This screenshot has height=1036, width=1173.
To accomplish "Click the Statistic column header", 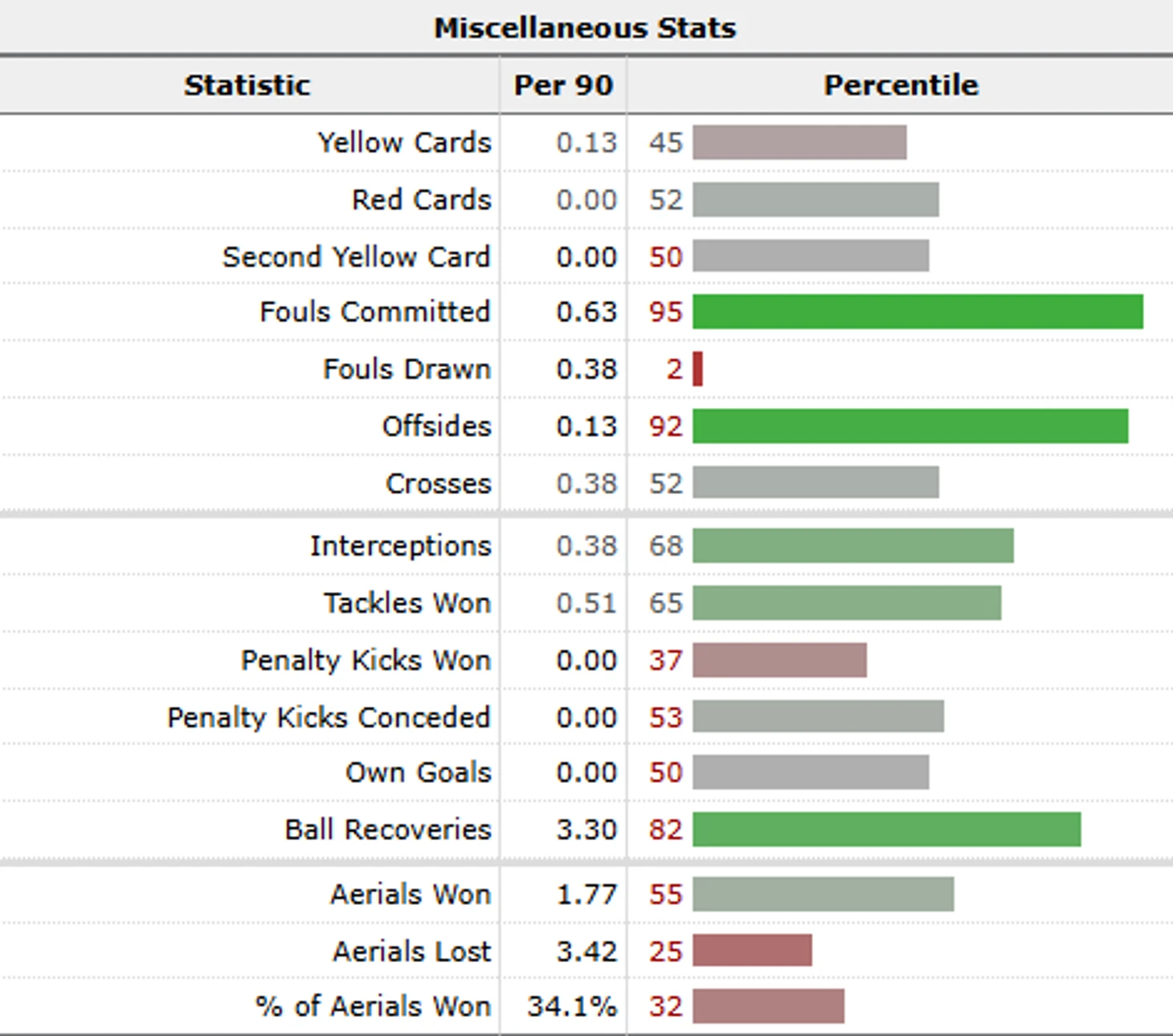I will [247, 85].
